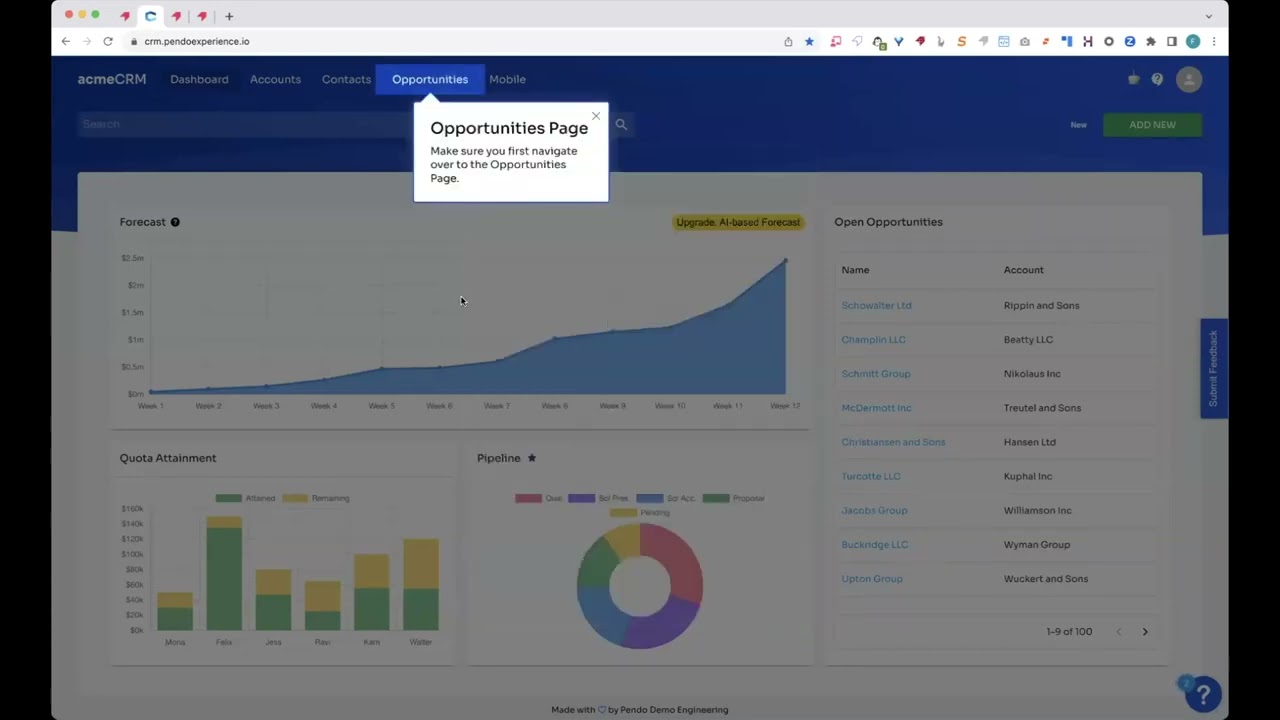The width and height of the screenshot is (1280, 720).
Task: Click the purple H extension icon
Action: [1088, 41]
